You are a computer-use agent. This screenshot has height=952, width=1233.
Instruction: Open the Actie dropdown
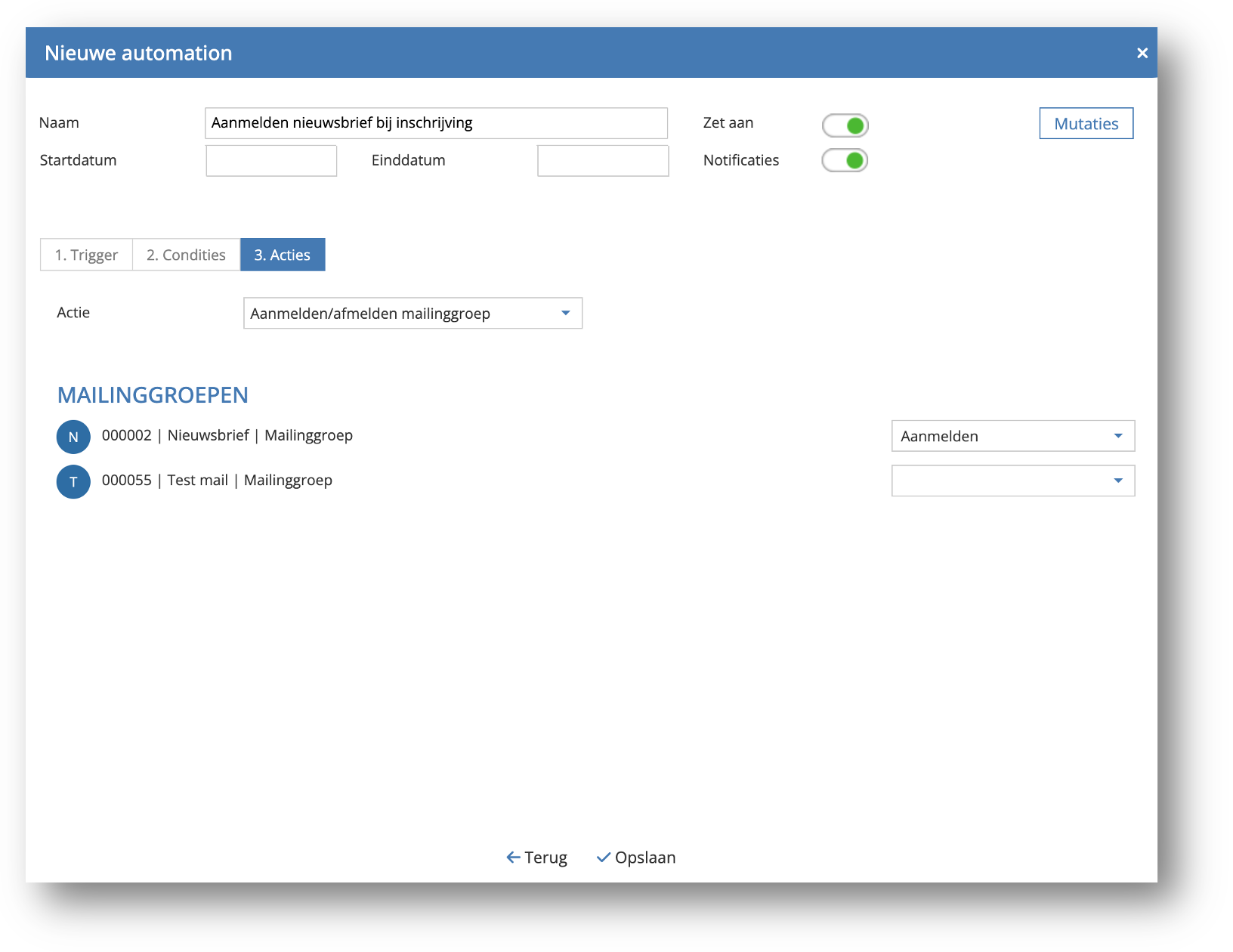pyautogui.click(x=413, y=313)
